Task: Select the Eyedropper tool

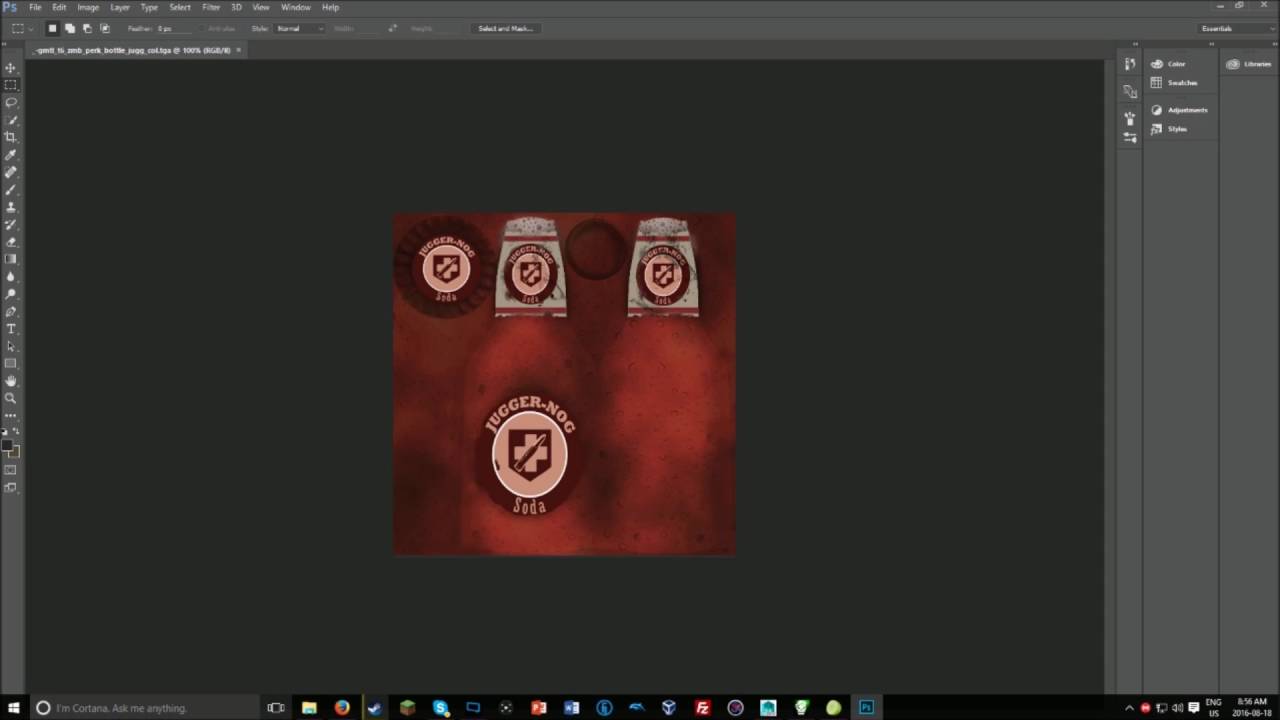Action: coord(11,155)
